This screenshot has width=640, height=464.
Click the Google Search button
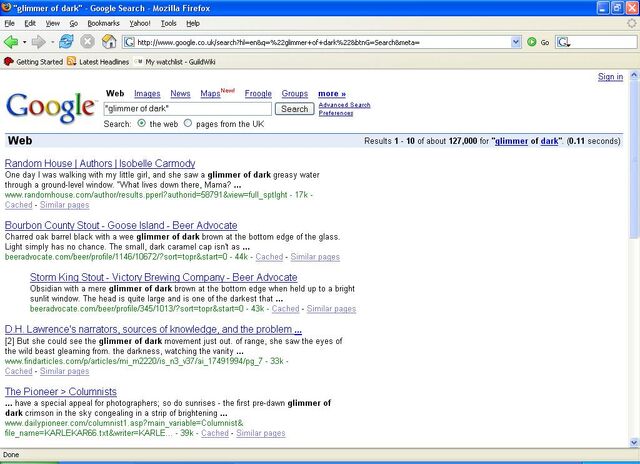point(294,109)
